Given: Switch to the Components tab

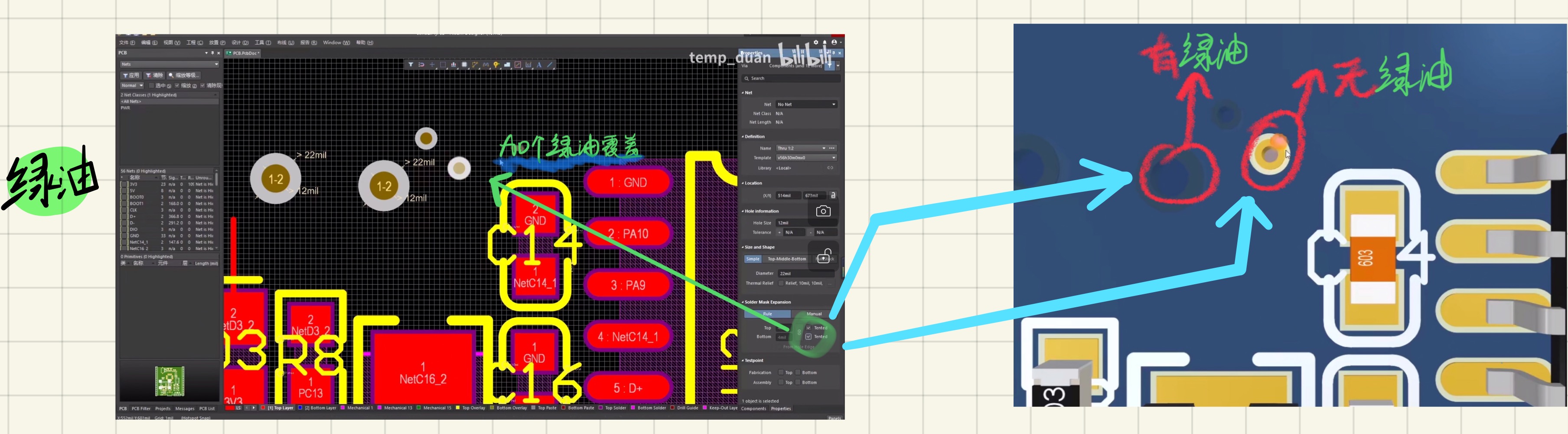Looking at the screenshot, I should 753,409.
